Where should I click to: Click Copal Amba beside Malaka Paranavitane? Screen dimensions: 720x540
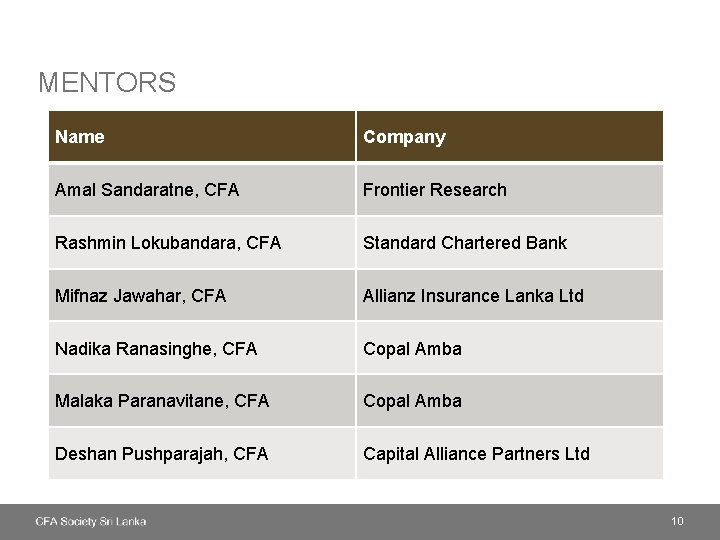(412, 401)
